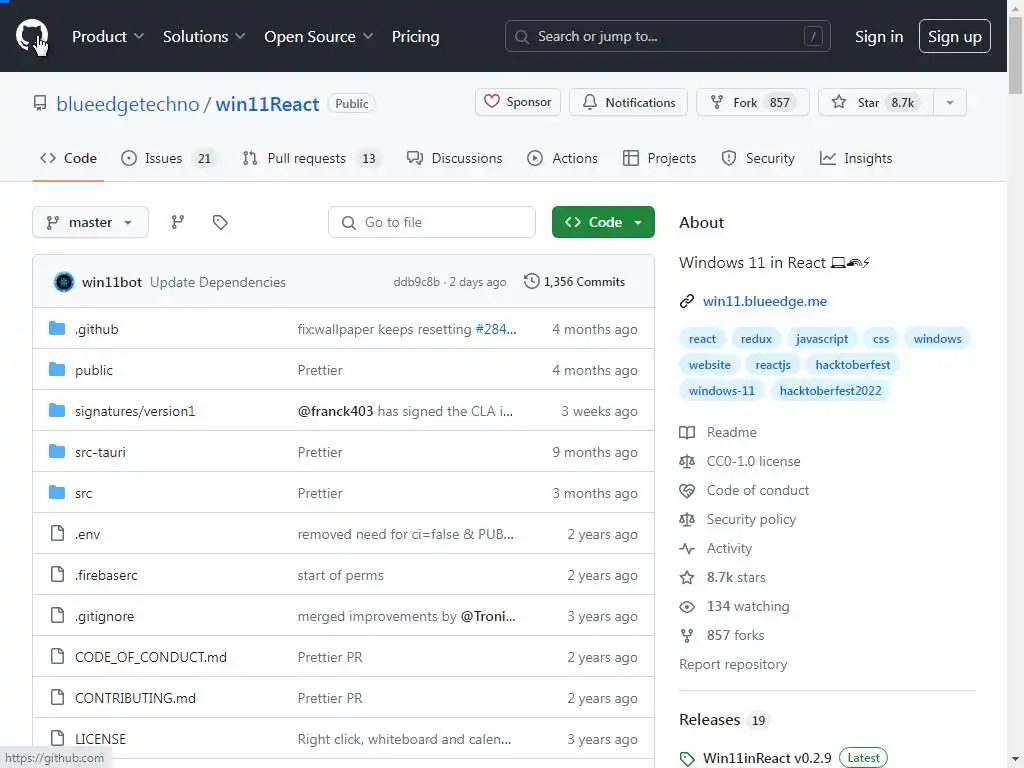Go to the Discussions tab
This screenshot has width=1024, height=768.
455,158
